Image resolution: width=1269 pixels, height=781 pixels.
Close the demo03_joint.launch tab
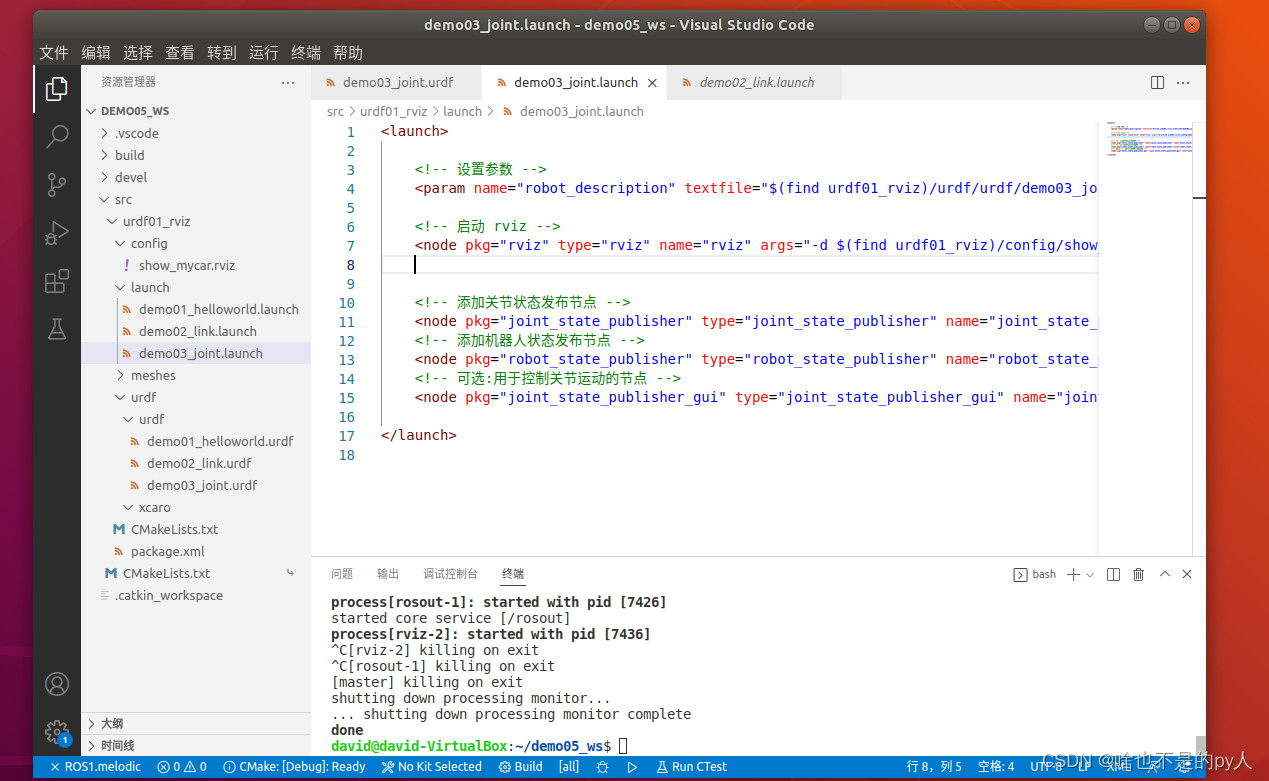(653, 83)
